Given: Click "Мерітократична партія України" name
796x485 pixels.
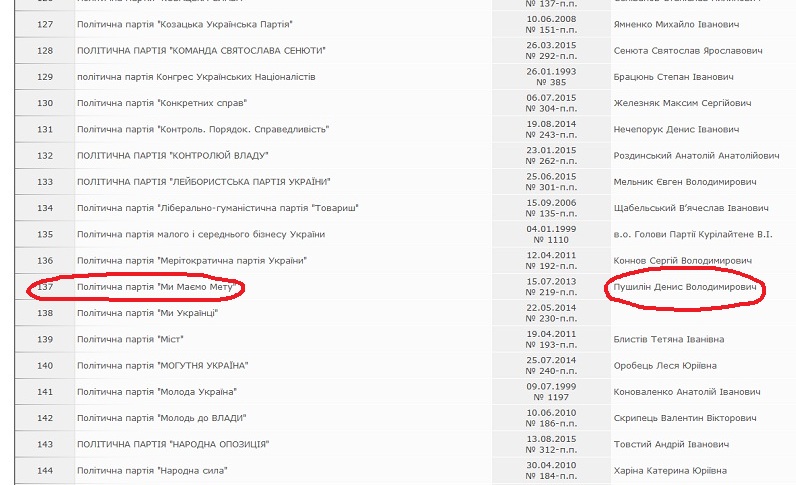Looking at the screenshot, I should pos(191,260).
